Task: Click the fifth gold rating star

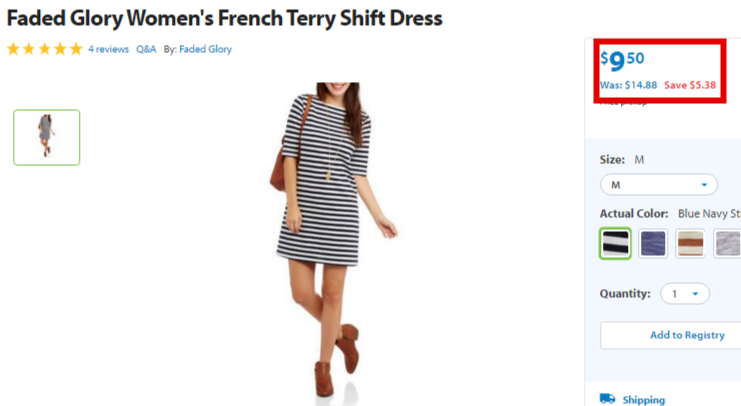Action: tap(76, 49)
